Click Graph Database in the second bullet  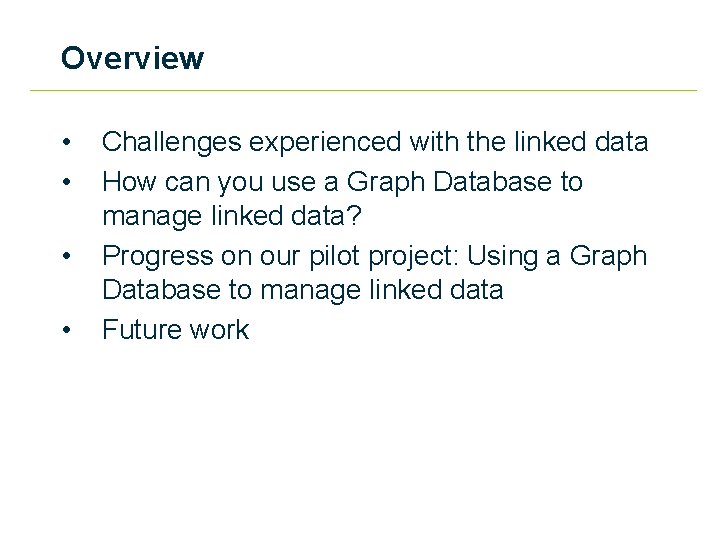pyautogui.click(x=449, y=182)
